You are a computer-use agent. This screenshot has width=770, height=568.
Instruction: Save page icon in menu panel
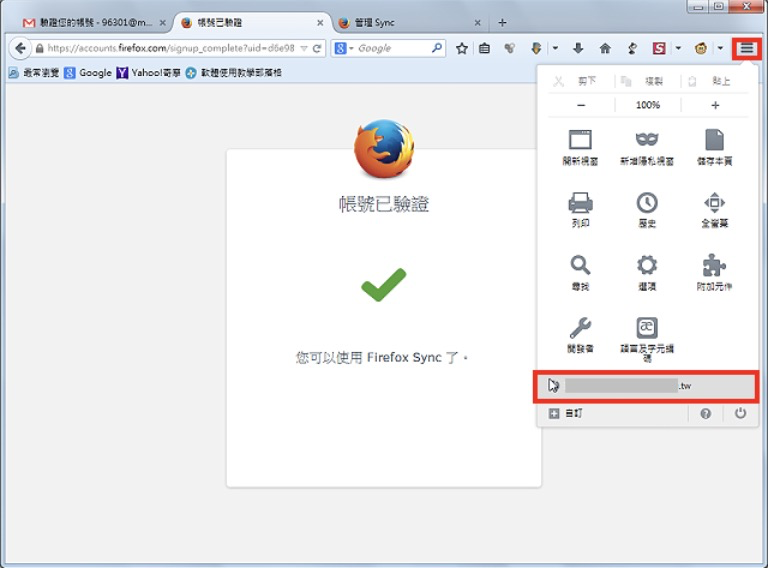[715, 147]
